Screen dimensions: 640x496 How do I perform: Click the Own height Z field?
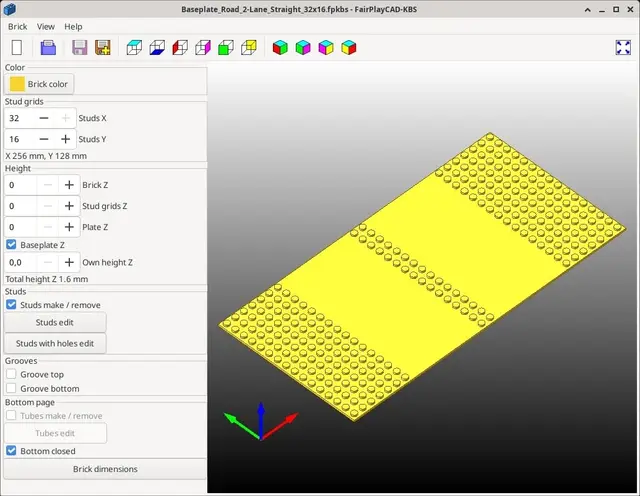[x=20, y=262]
